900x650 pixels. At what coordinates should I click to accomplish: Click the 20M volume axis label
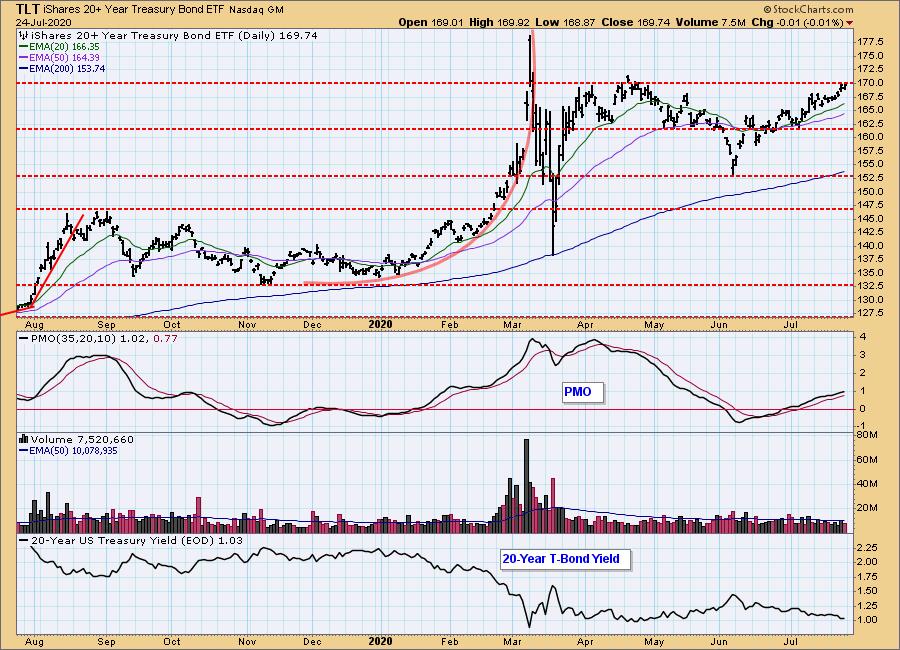867,508
